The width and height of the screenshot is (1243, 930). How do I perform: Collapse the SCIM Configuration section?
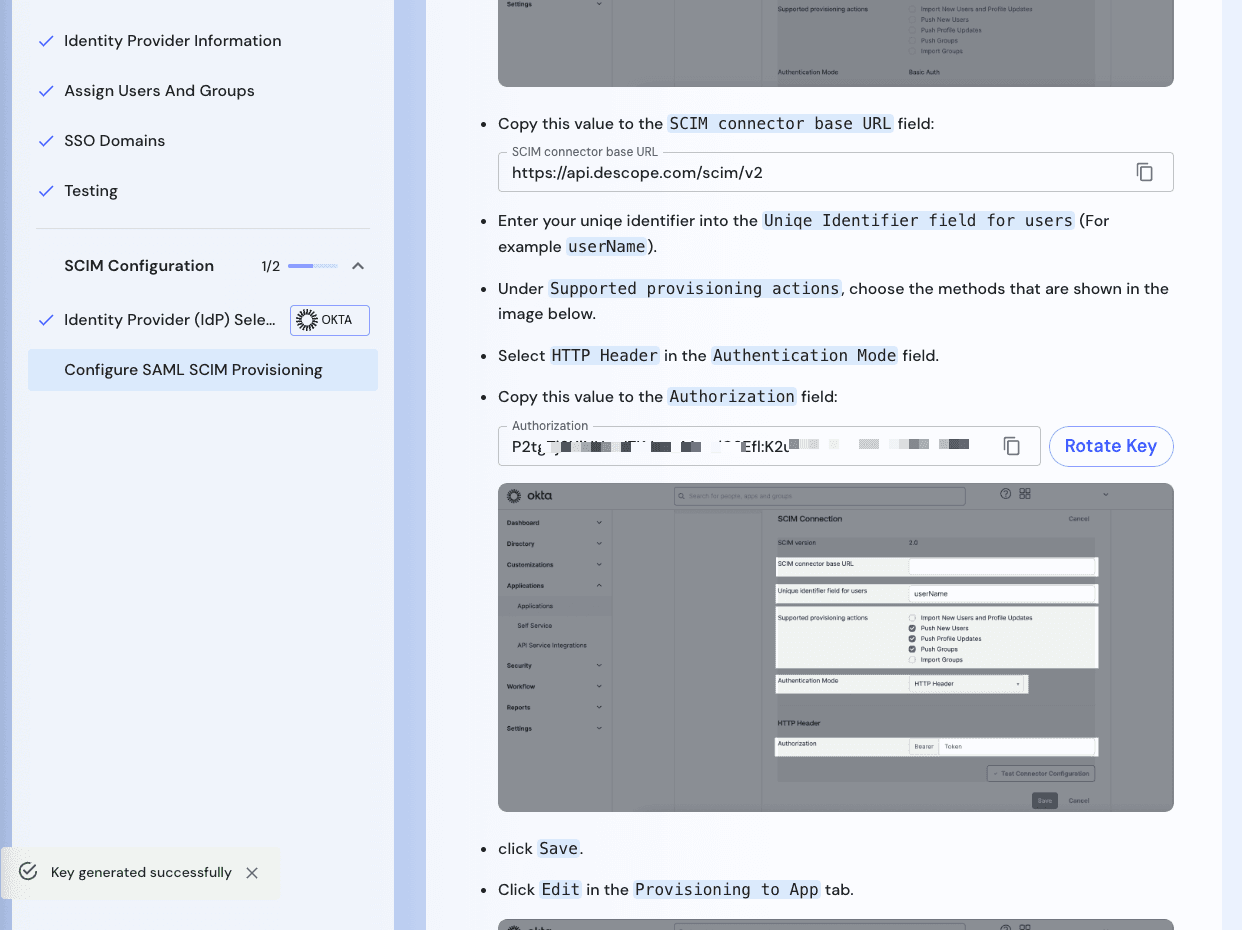pyautogui.click(x=357, y=266)
